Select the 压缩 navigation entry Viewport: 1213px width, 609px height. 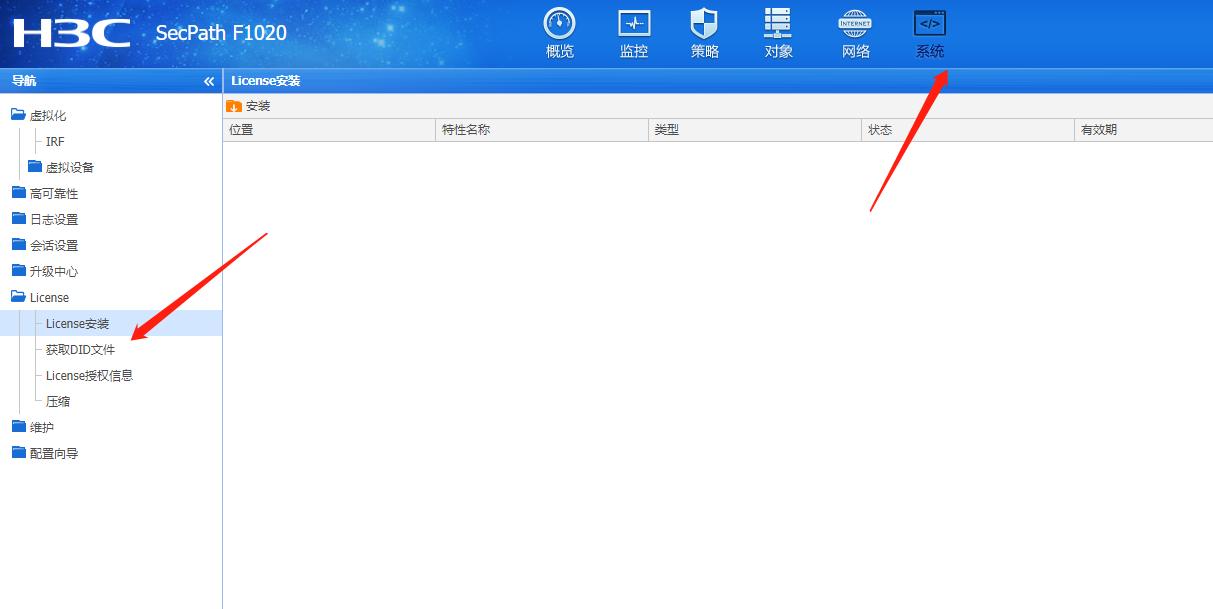57,400
